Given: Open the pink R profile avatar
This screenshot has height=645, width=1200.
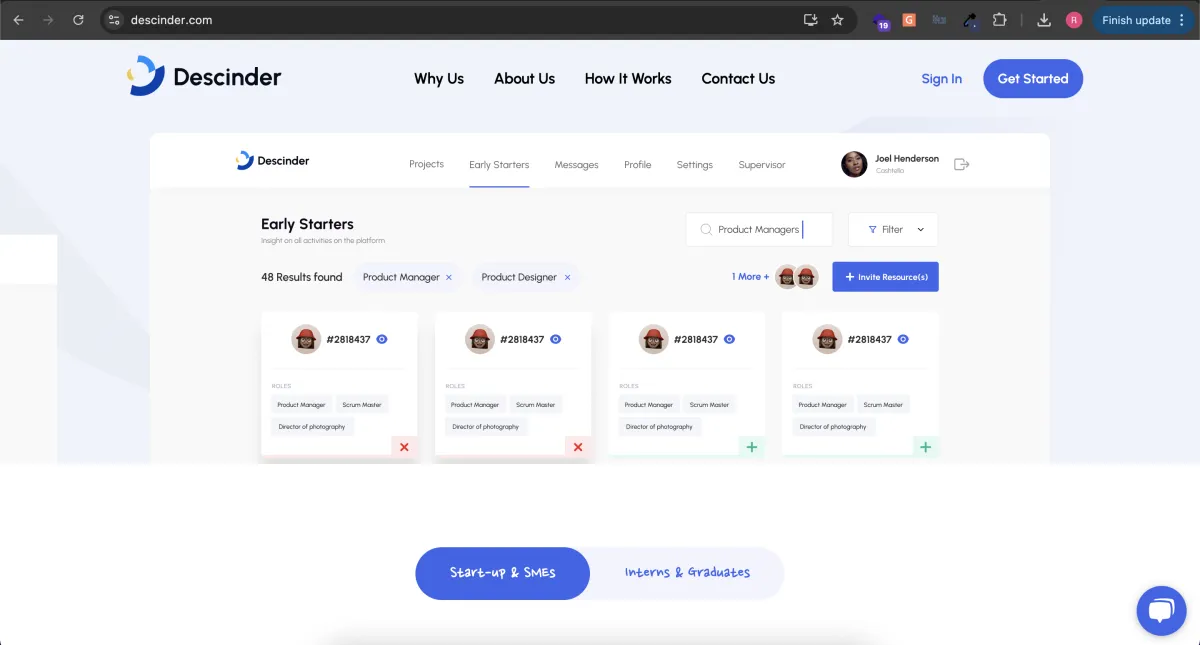Looking at the screenshot, I should tap(1074, 20).
